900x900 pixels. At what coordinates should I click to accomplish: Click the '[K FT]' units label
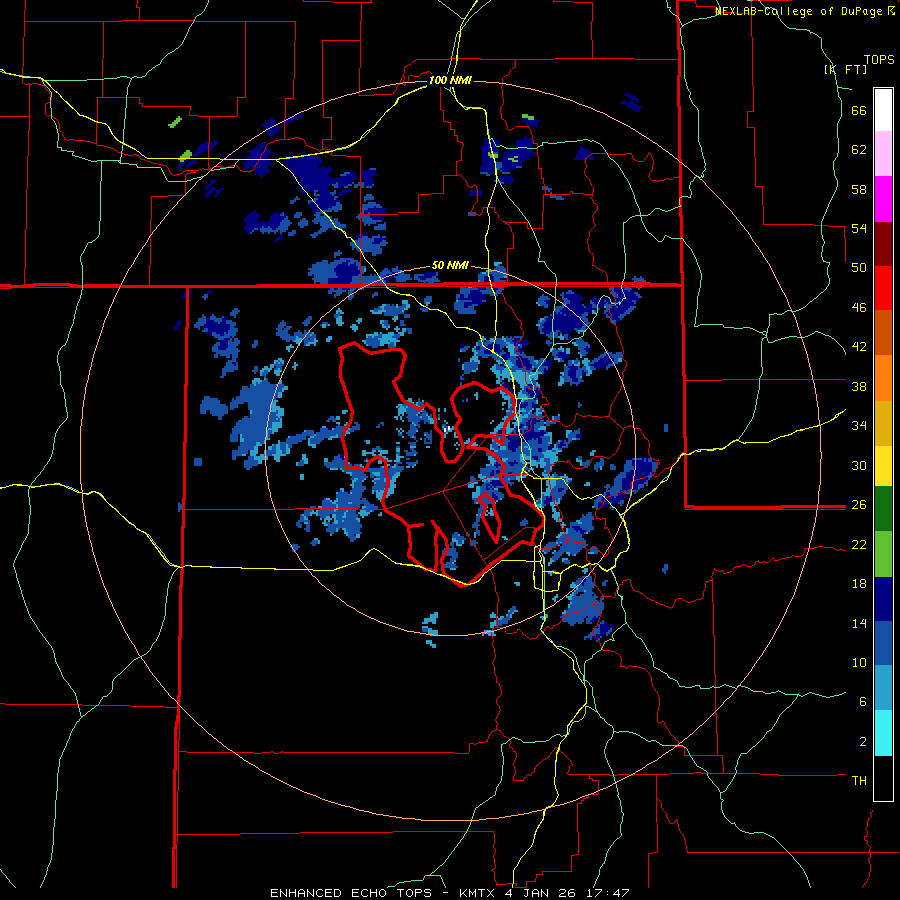(x=845, y=69)
